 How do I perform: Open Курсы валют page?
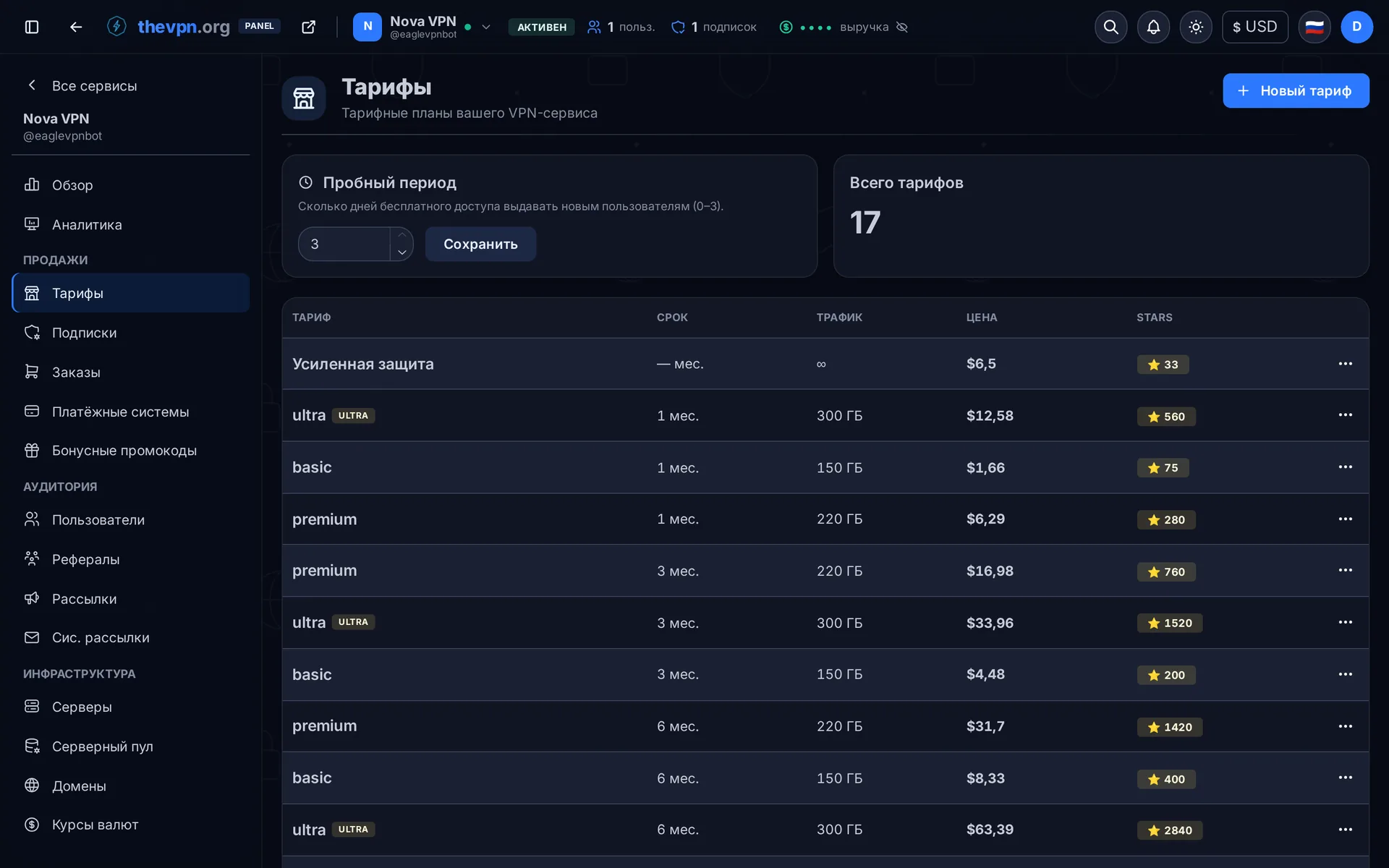tap(131, 825)
